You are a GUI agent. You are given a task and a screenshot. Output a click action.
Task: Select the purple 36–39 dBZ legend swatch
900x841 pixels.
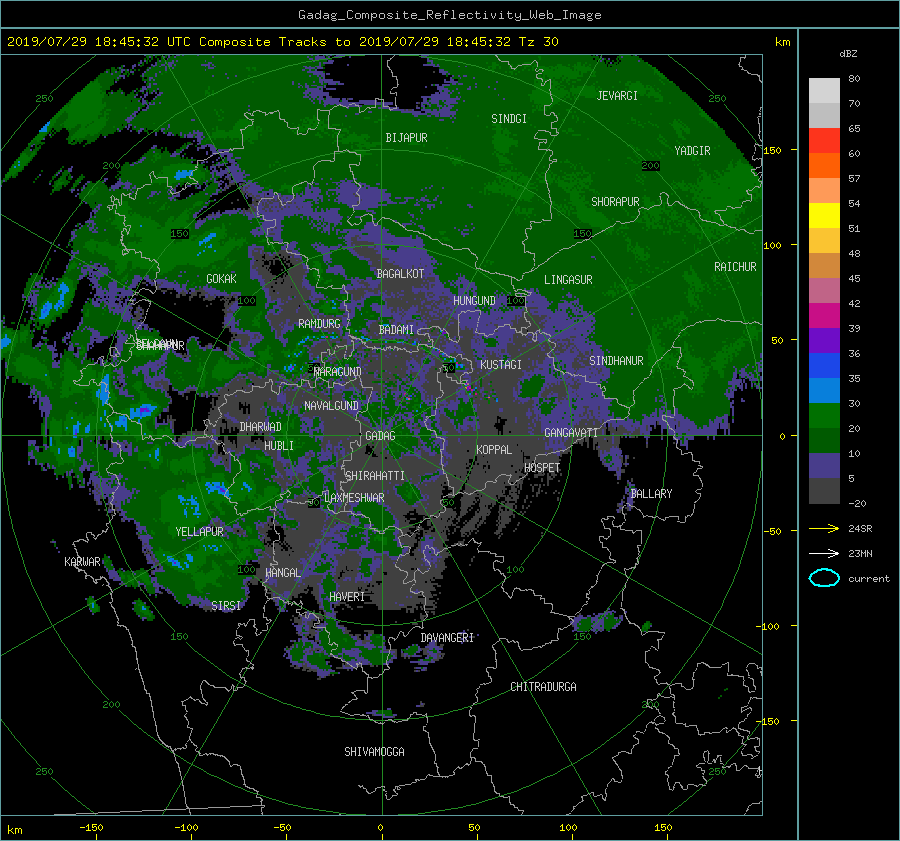click(x=824, y=341)
